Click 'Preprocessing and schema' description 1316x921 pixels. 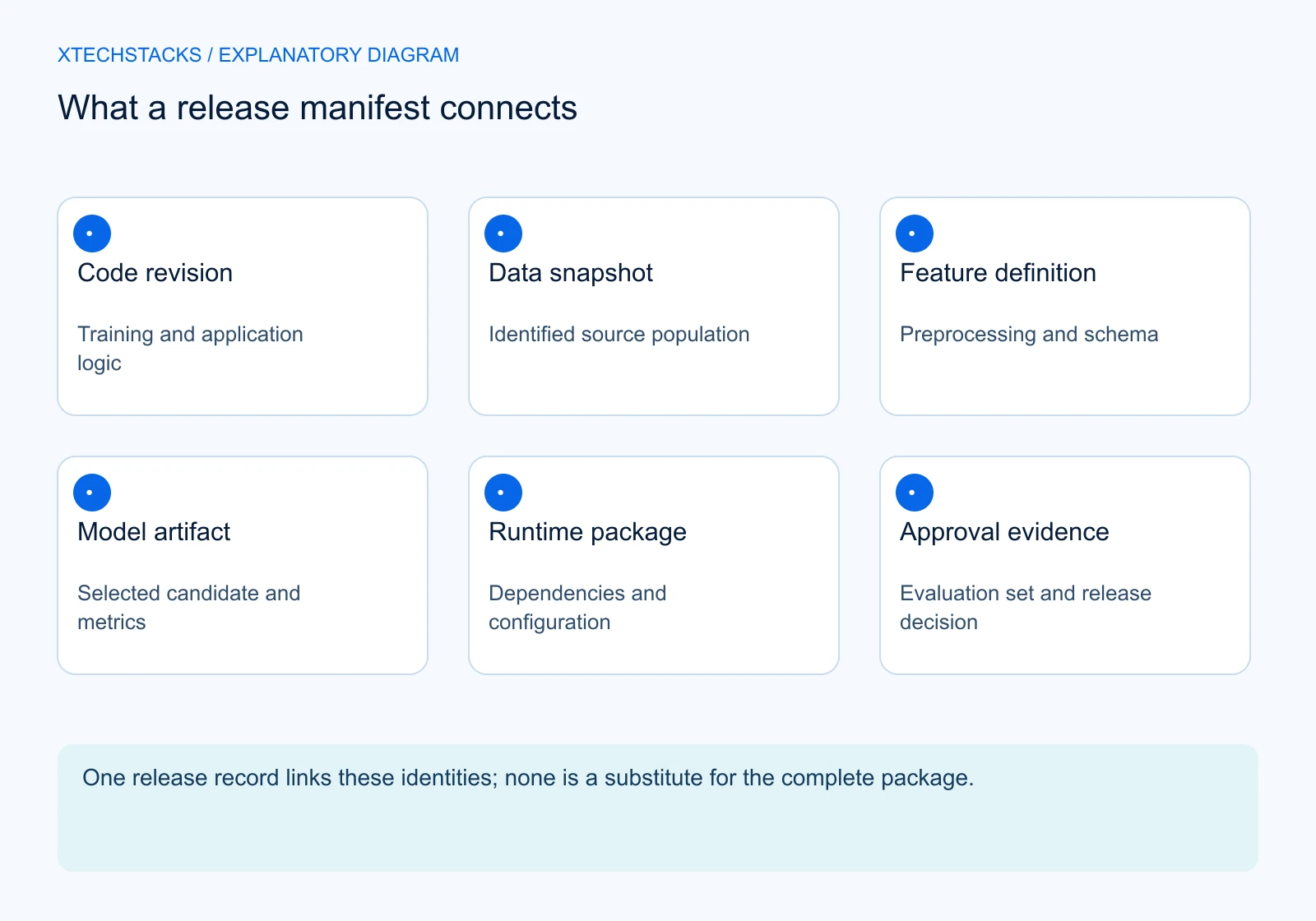[1029, 334]
